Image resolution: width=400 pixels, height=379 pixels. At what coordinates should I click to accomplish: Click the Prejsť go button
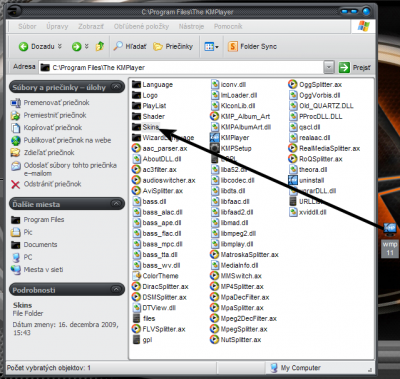coord(355,67)
